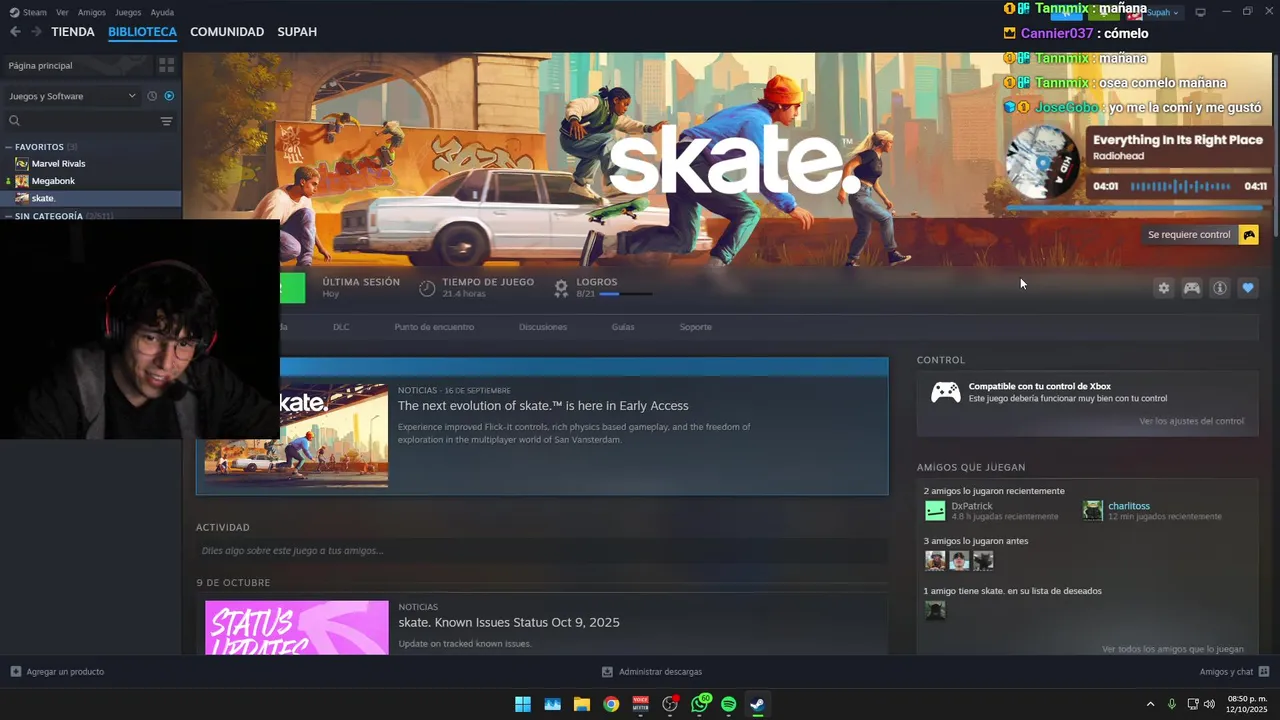
Task: Launch Google Chrome from the taskbar
Action: coord(611,704)
